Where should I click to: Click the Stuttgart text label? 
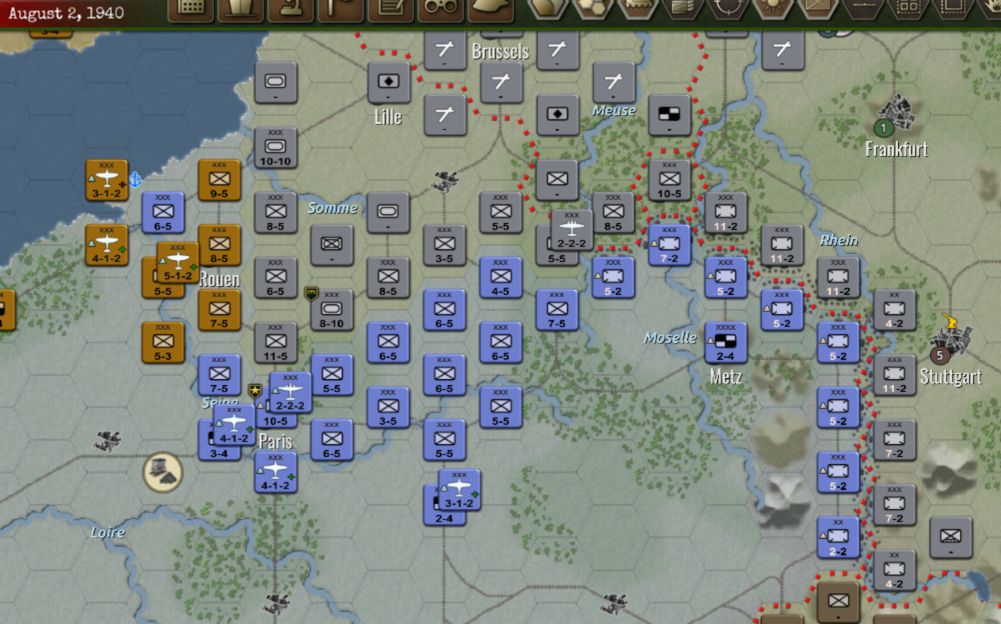point(951,376)
